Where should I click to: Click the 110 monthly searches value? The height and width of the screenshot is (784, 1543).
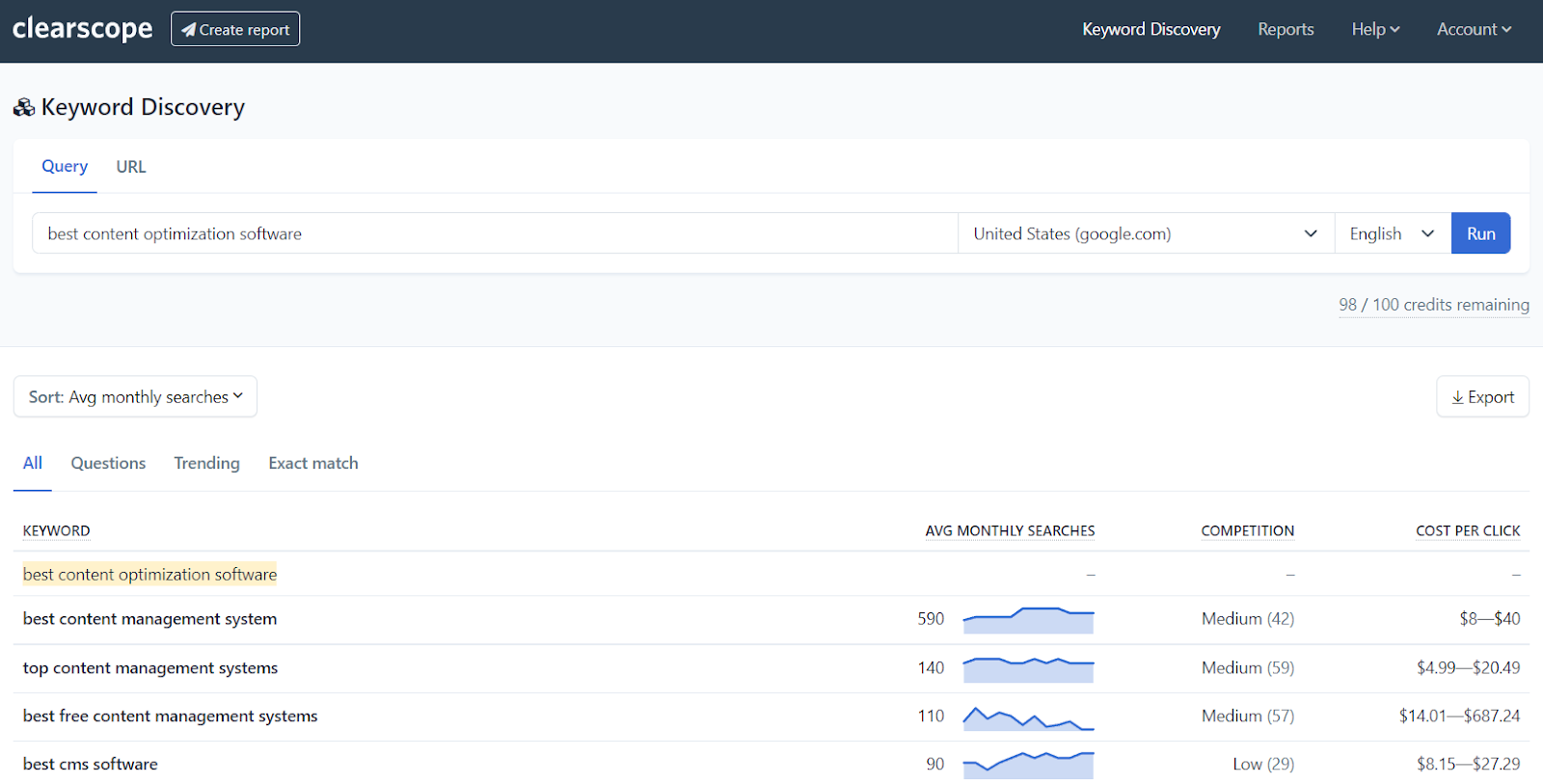pyautogui.click(x=931, y=716)
